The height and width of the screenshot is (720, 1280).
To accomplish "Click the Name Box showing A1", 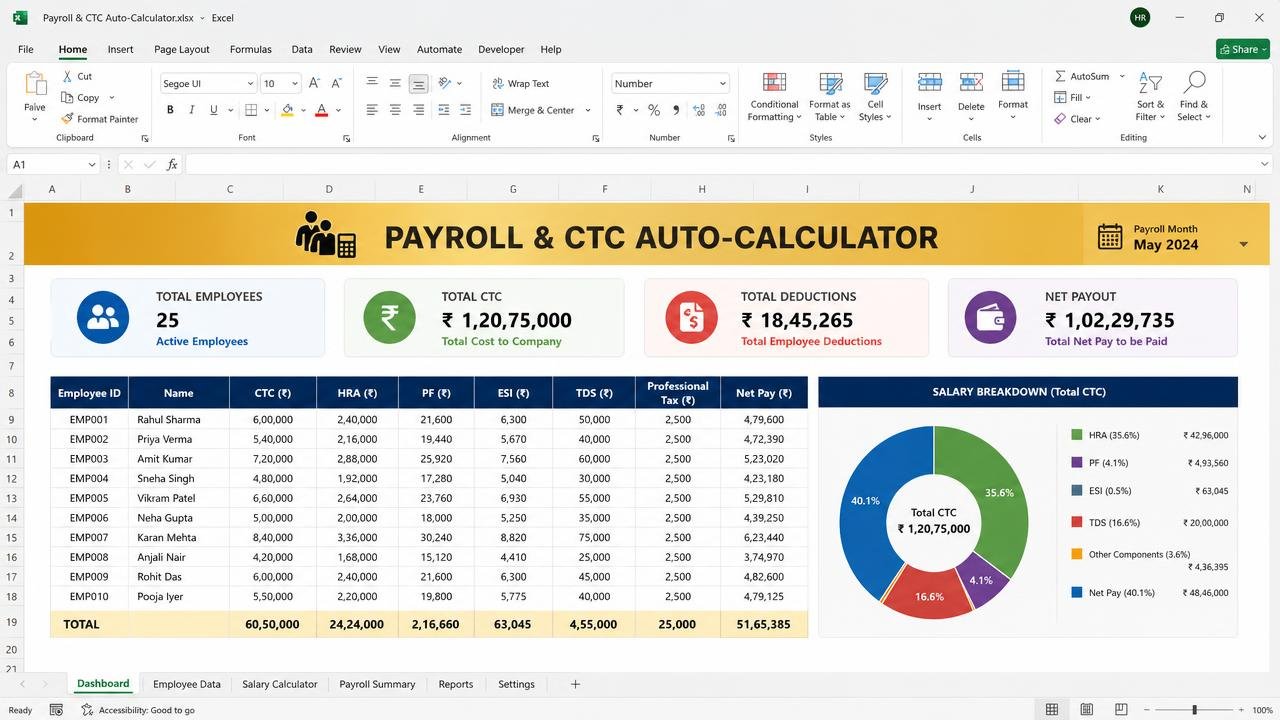I will 54,164.
